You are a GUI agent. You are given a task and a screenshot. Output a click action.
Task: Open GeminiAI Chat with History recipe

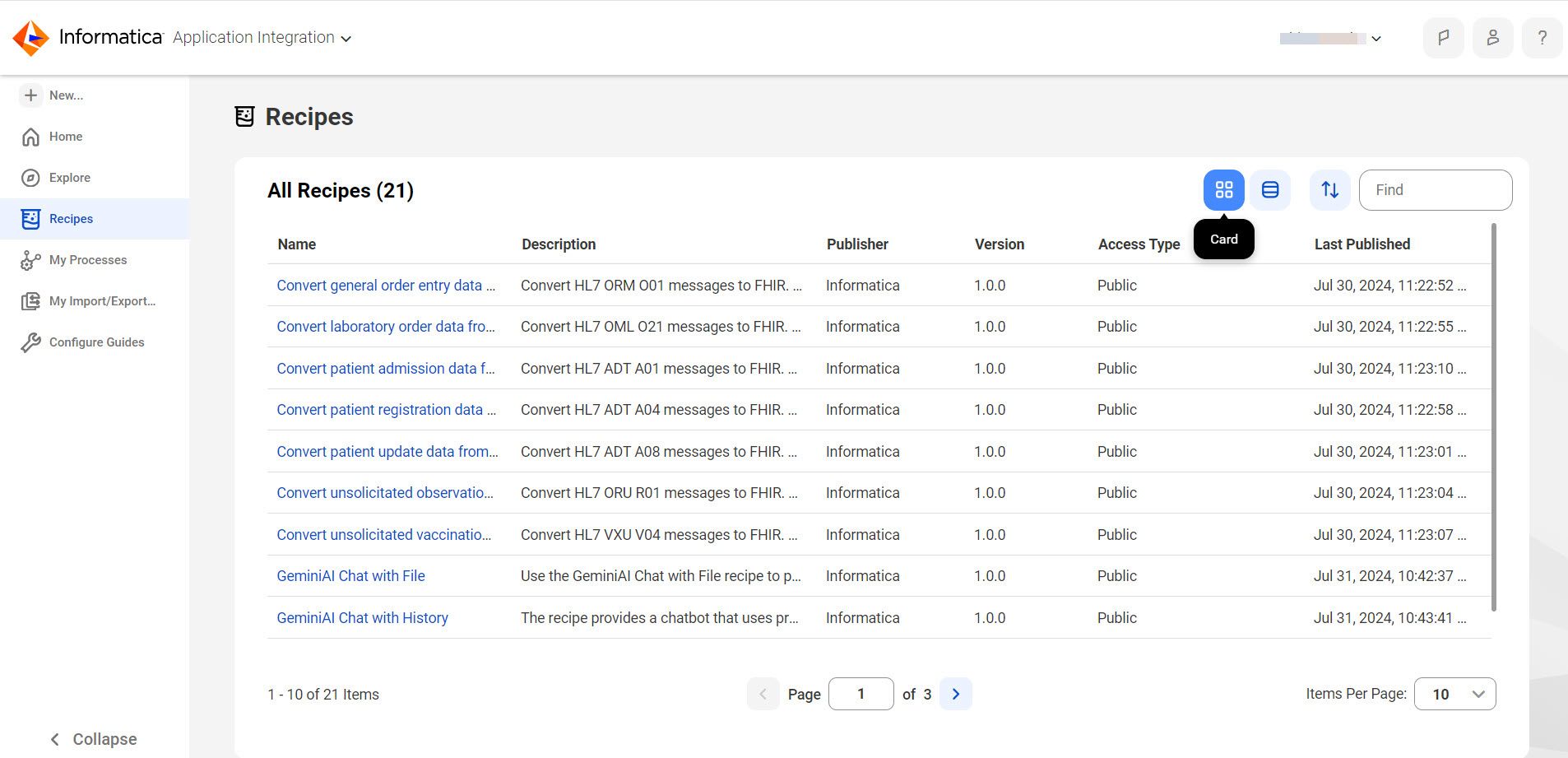[362, 618]
